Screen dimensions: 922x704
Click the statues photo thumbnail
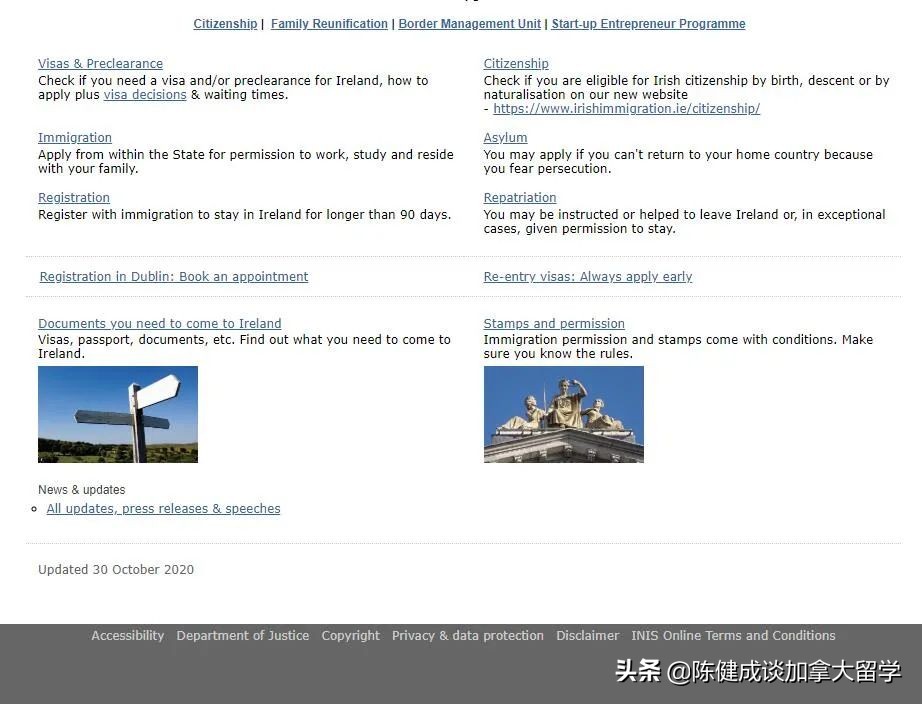point(563,414)
